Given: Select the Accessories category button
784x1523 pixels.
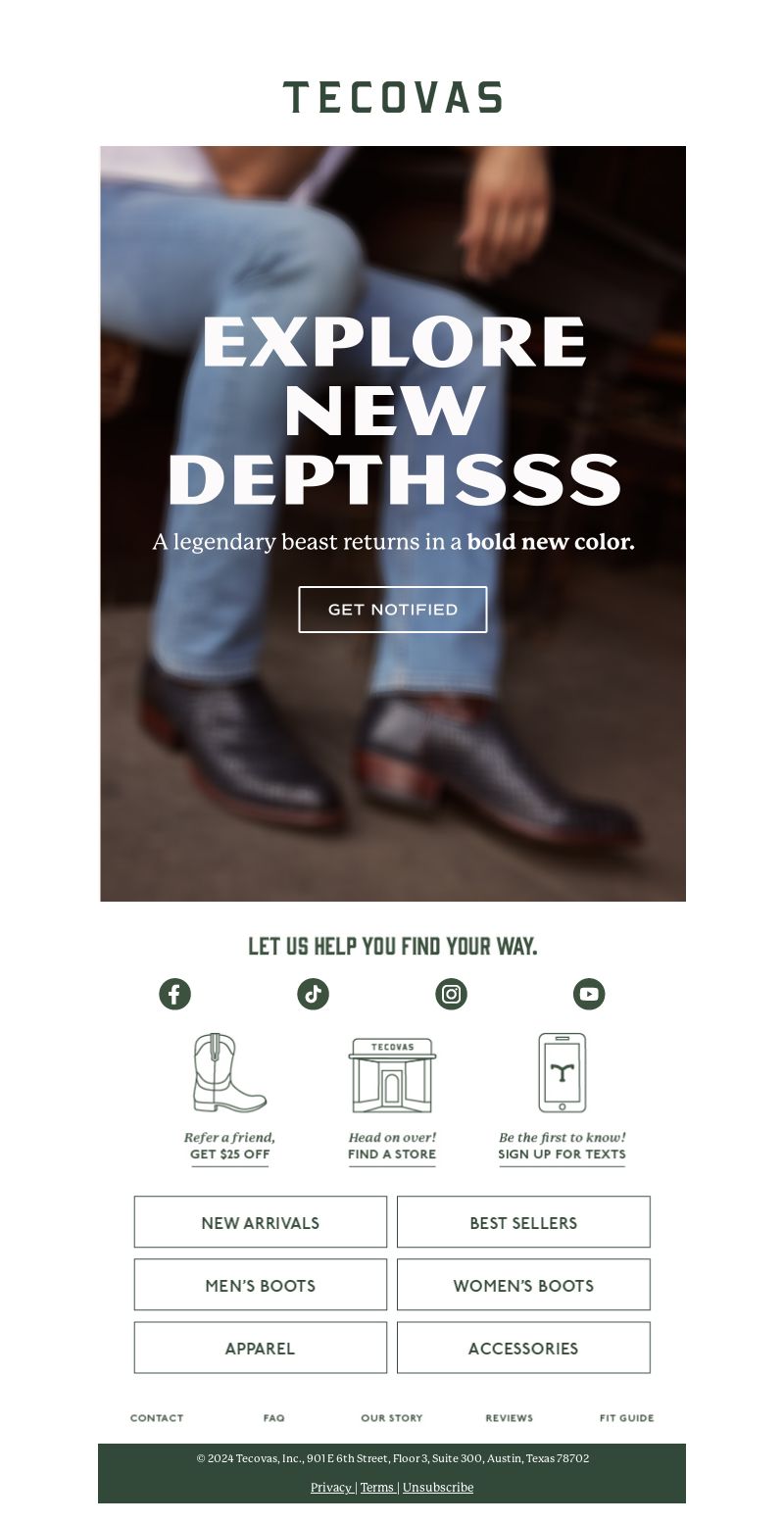Looking at the screenshot, I should [x=523, y=1348].
